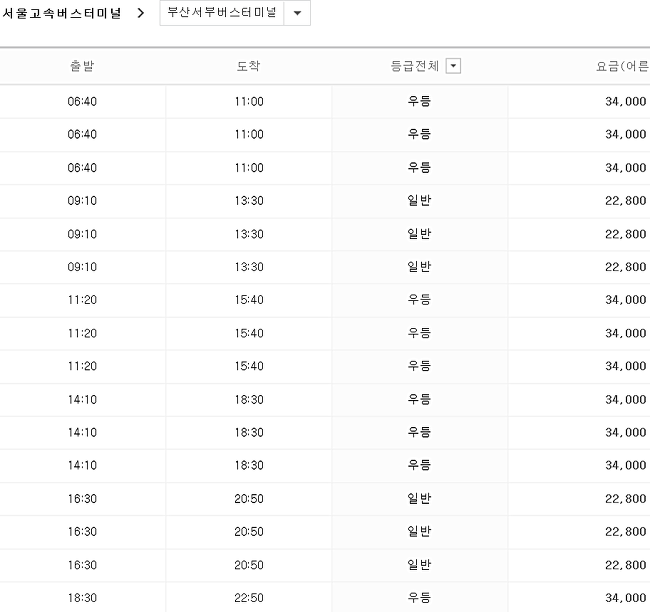
Task: Select the 22:50 arrival time cell
Action: click(x=249, y=597)
